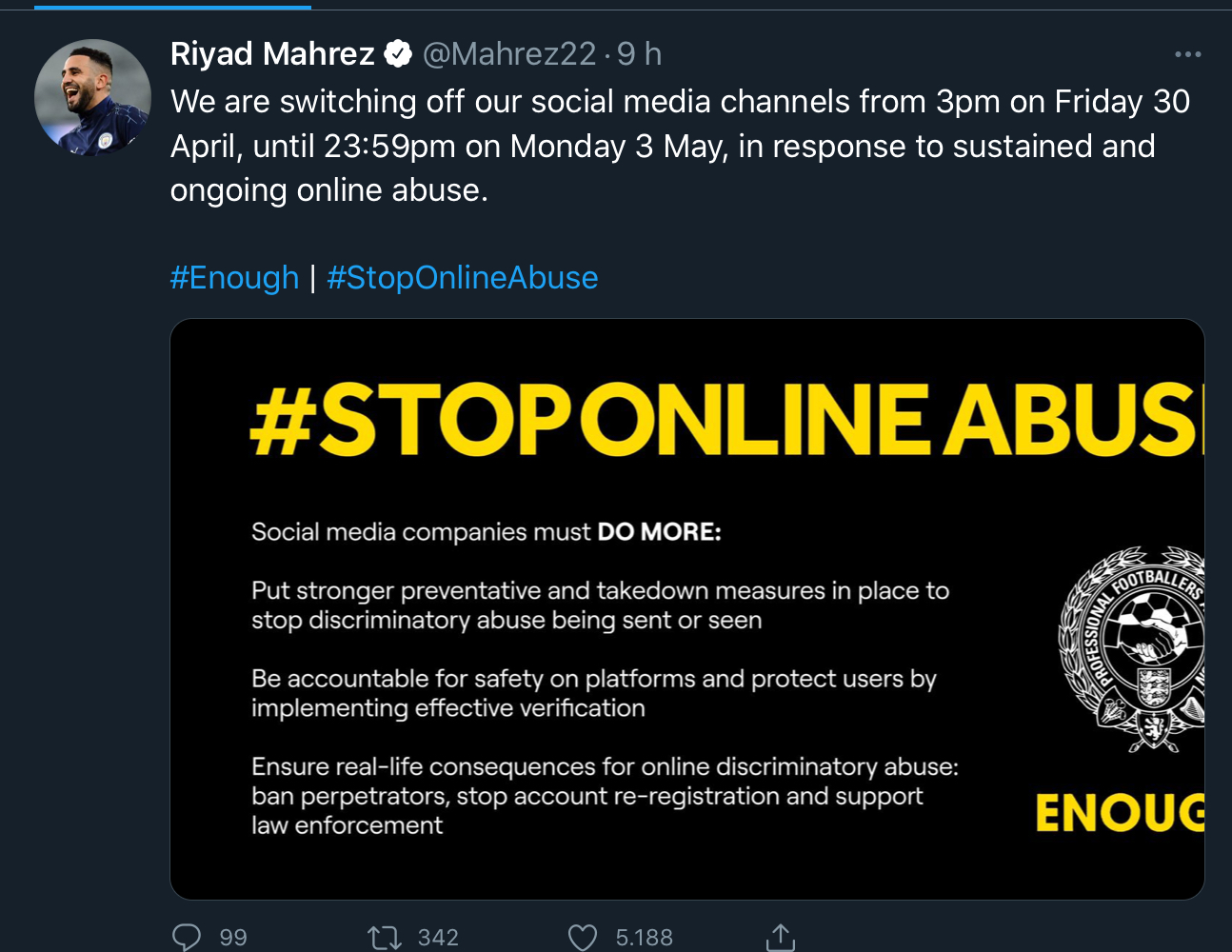Image resolution: width=1232 pixels, height=952 pixels.
Task: Open the share icon under the tweet
Action: pos(781,938)
